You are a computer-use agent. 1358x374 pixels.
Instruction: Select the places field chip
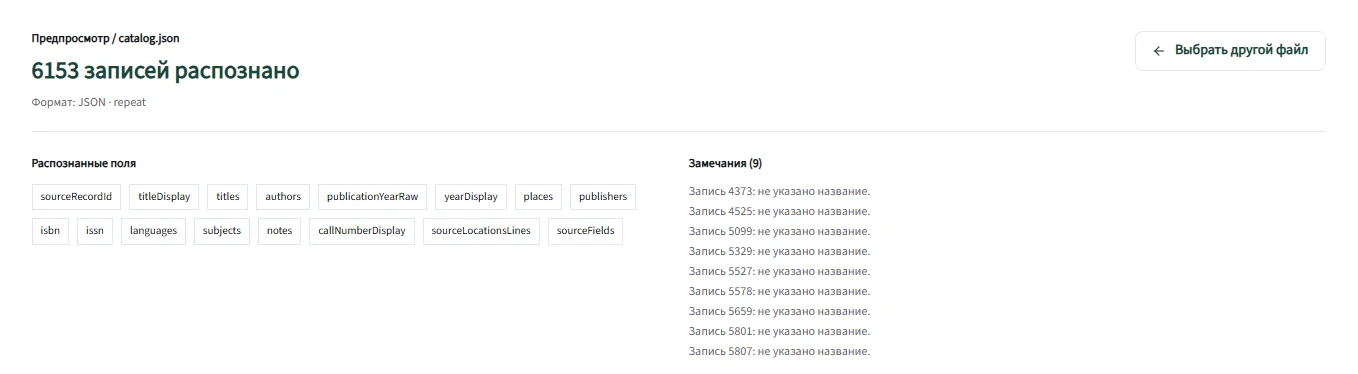(x=538, y=197)
